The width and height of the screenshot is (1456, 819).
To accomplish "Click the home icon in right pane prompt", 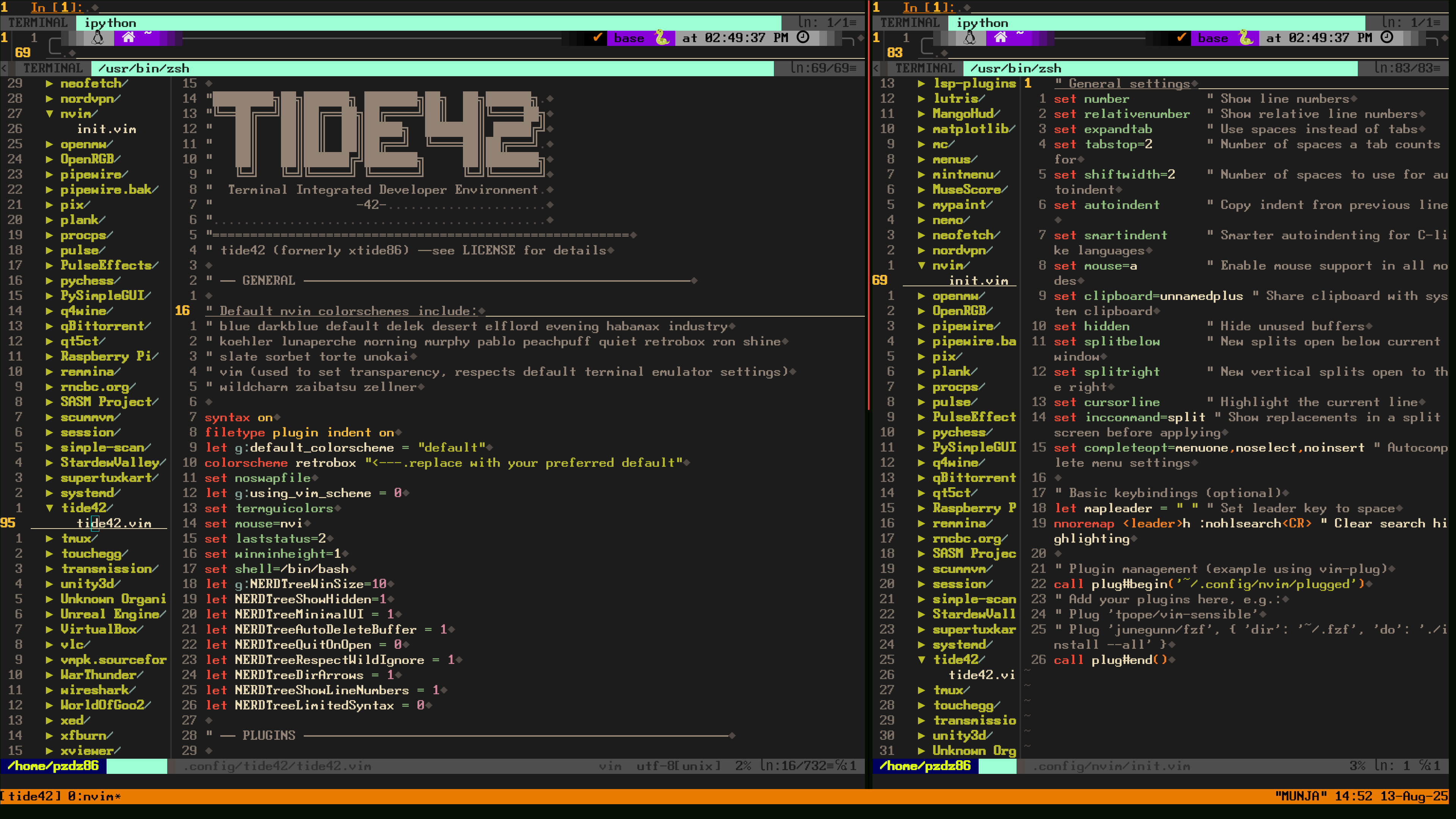I will pos(1001,37).
